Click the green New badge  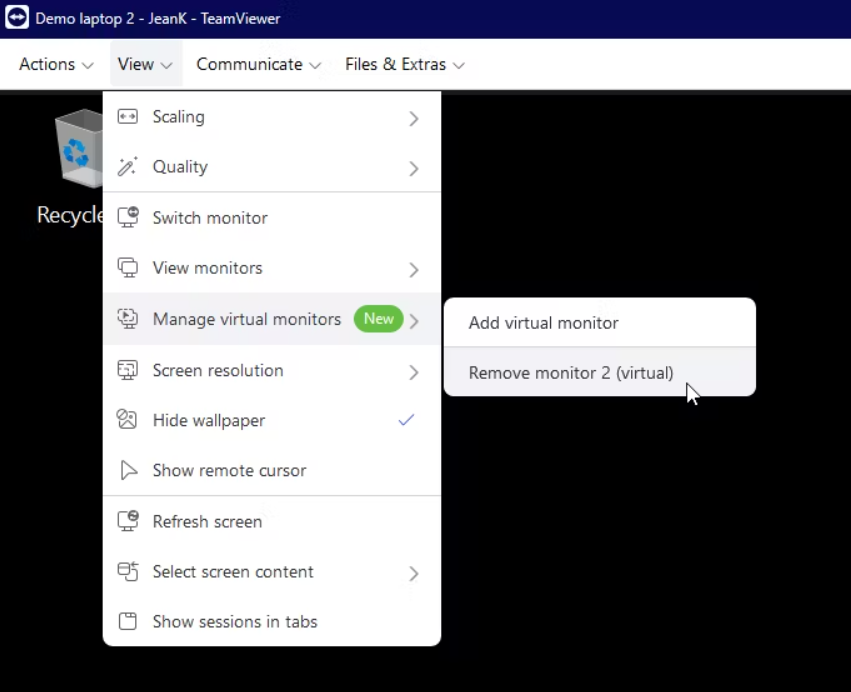point(378,319)
